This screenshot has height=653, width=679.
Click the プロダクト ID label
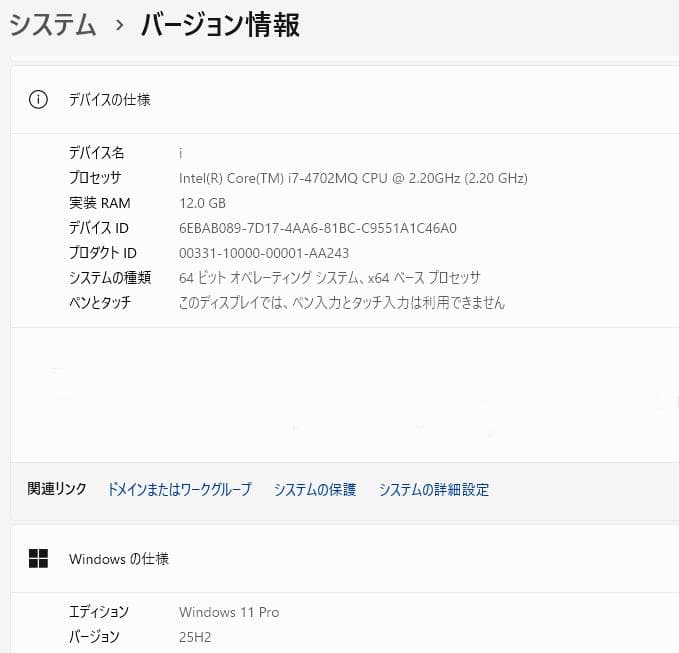103,253
